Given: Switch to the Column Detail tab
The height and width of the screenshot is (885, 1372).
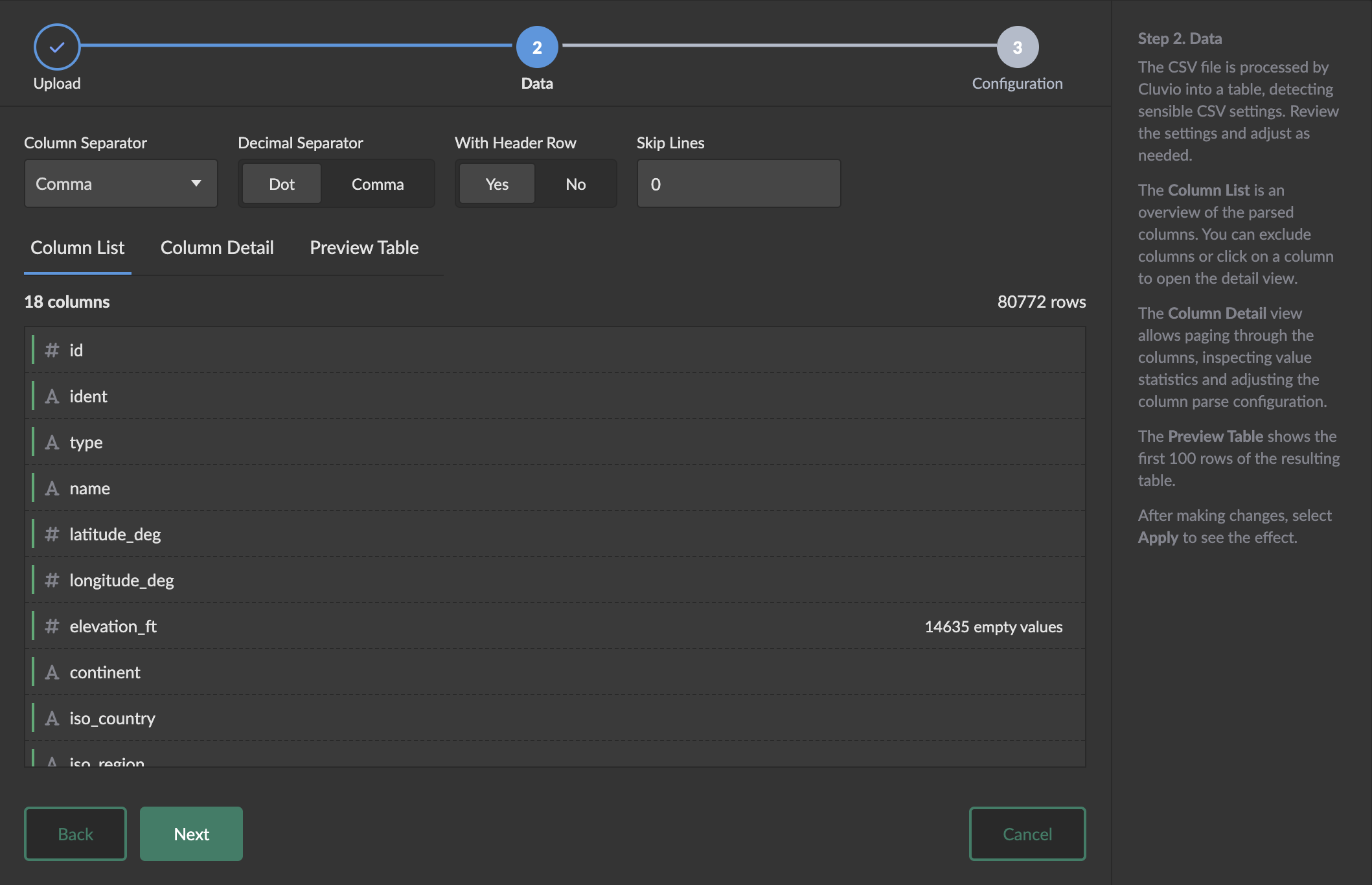Looking at the screenshot, I should tap(217, 247).
